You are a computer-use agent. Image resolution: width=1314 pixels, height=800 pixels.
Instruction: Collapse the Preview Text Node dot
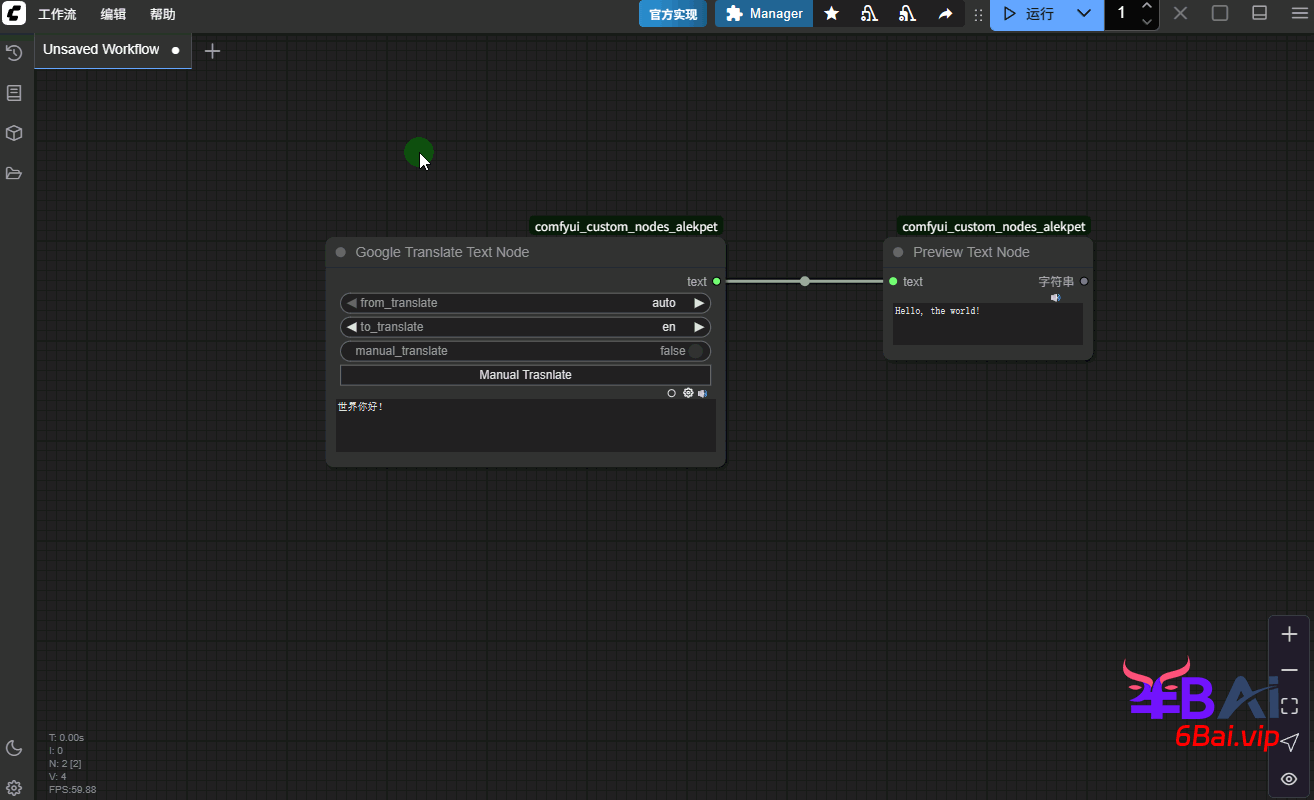(898, 253)
